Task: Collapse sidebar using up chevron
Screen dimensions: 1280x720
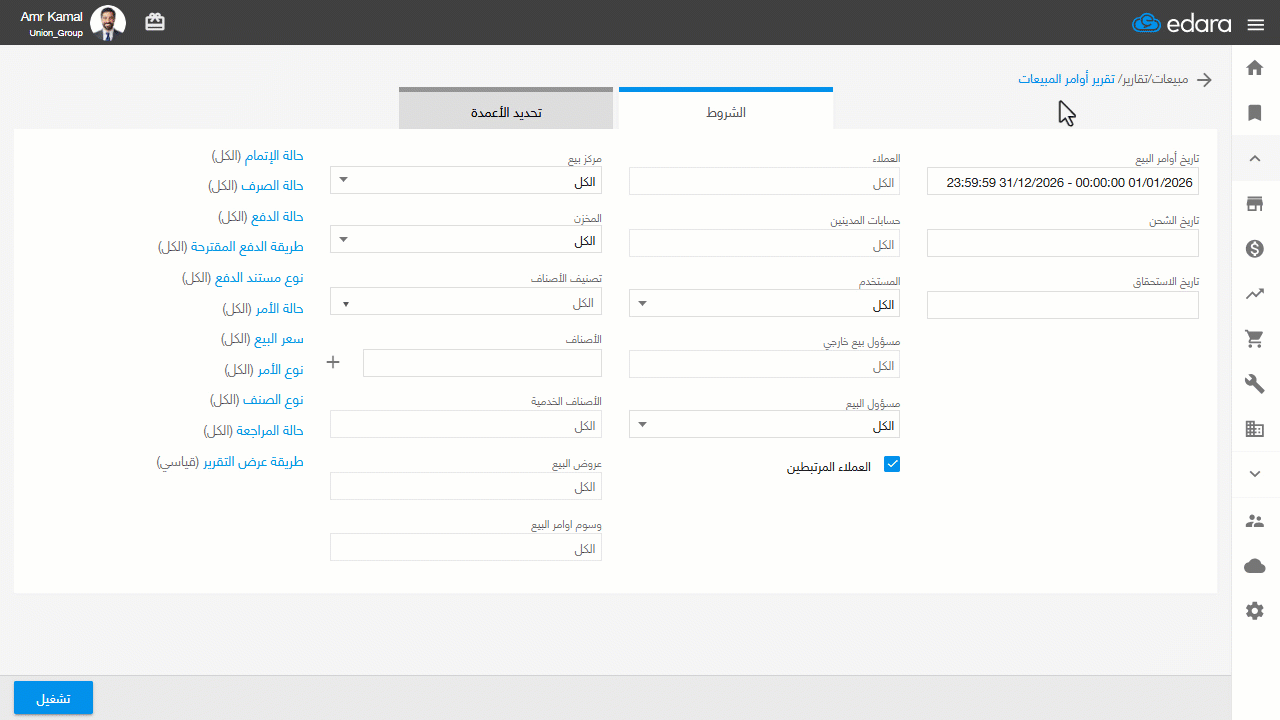Action: click(x=1255, y=158)
